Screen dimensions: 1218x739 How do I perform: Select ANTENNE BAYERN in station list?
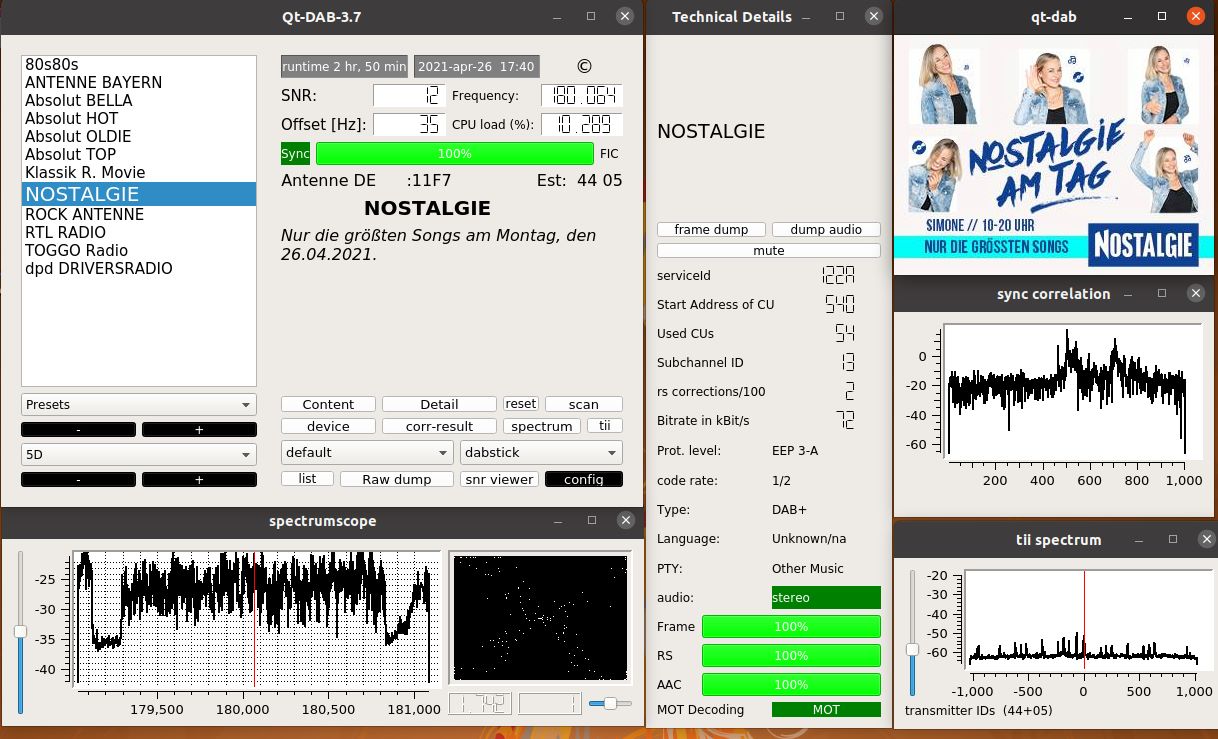point(139,83)
